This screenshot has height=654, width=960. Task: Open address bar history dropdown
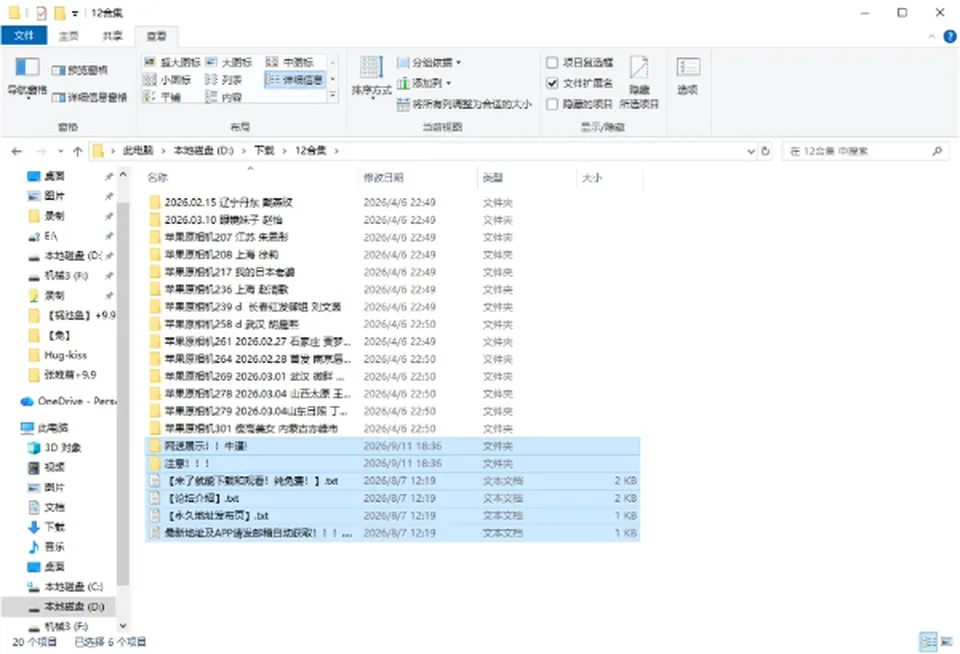click(x=751, y=151)
